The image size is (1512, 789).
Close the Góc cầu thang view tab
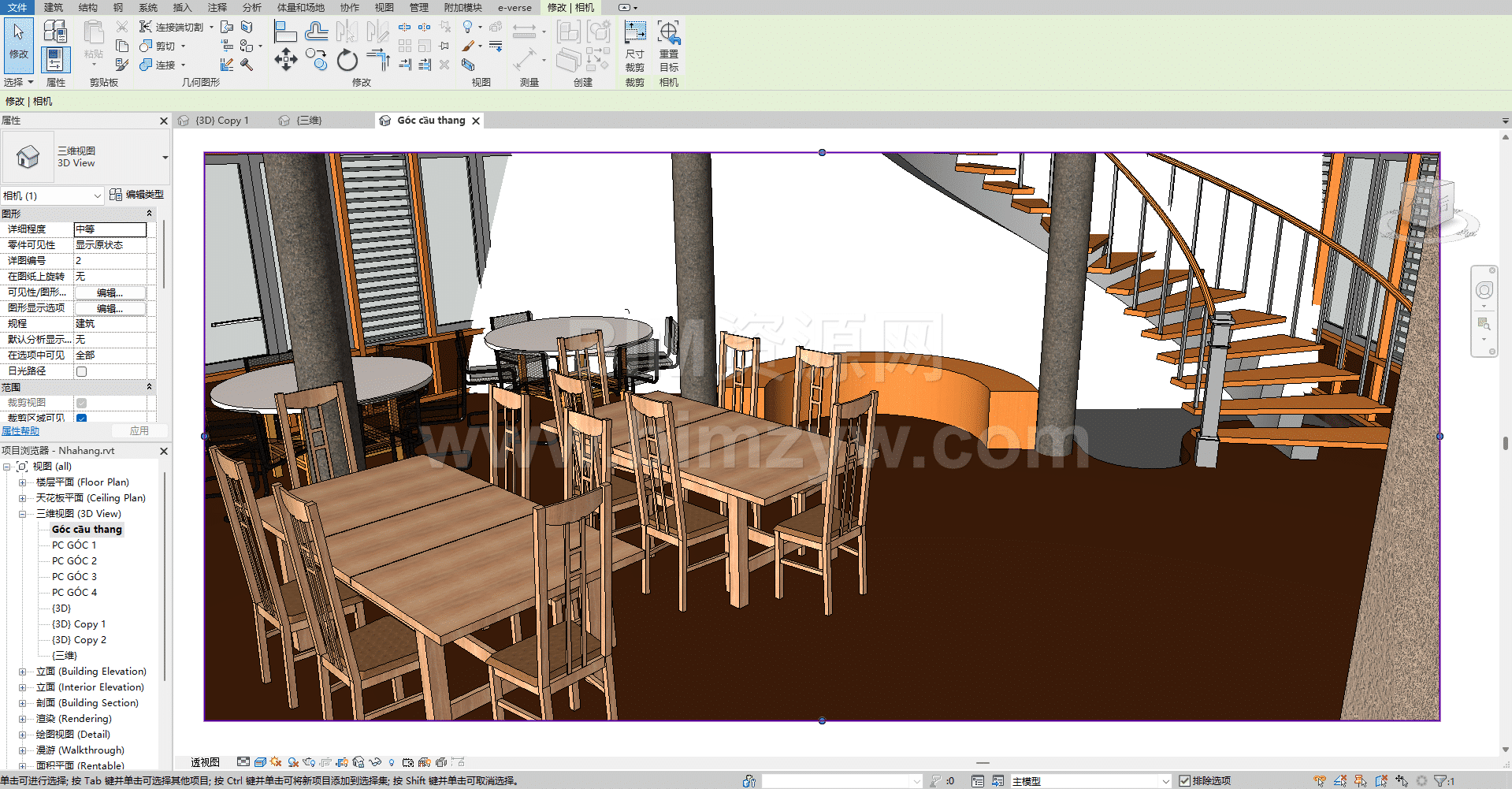click(x=476, y=121)
